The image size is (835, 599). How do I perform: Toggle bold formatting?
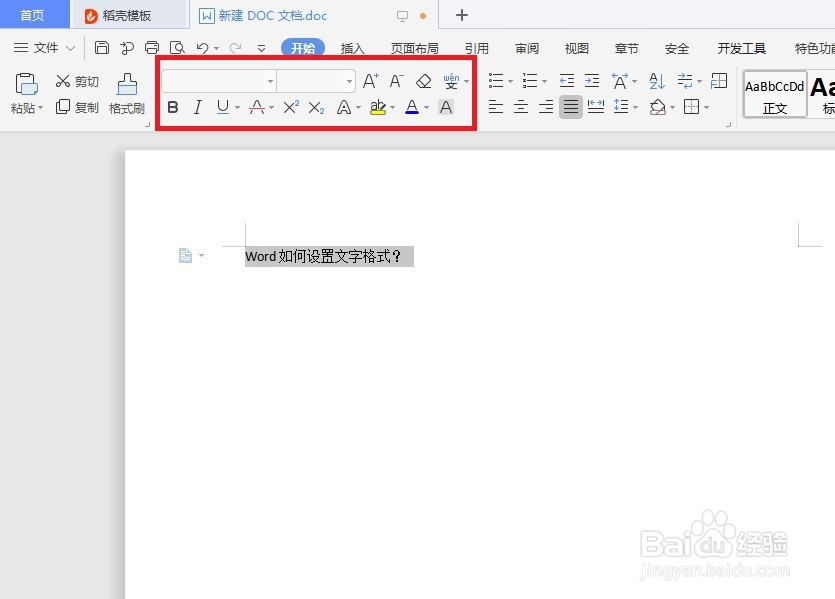click(173, 107)
